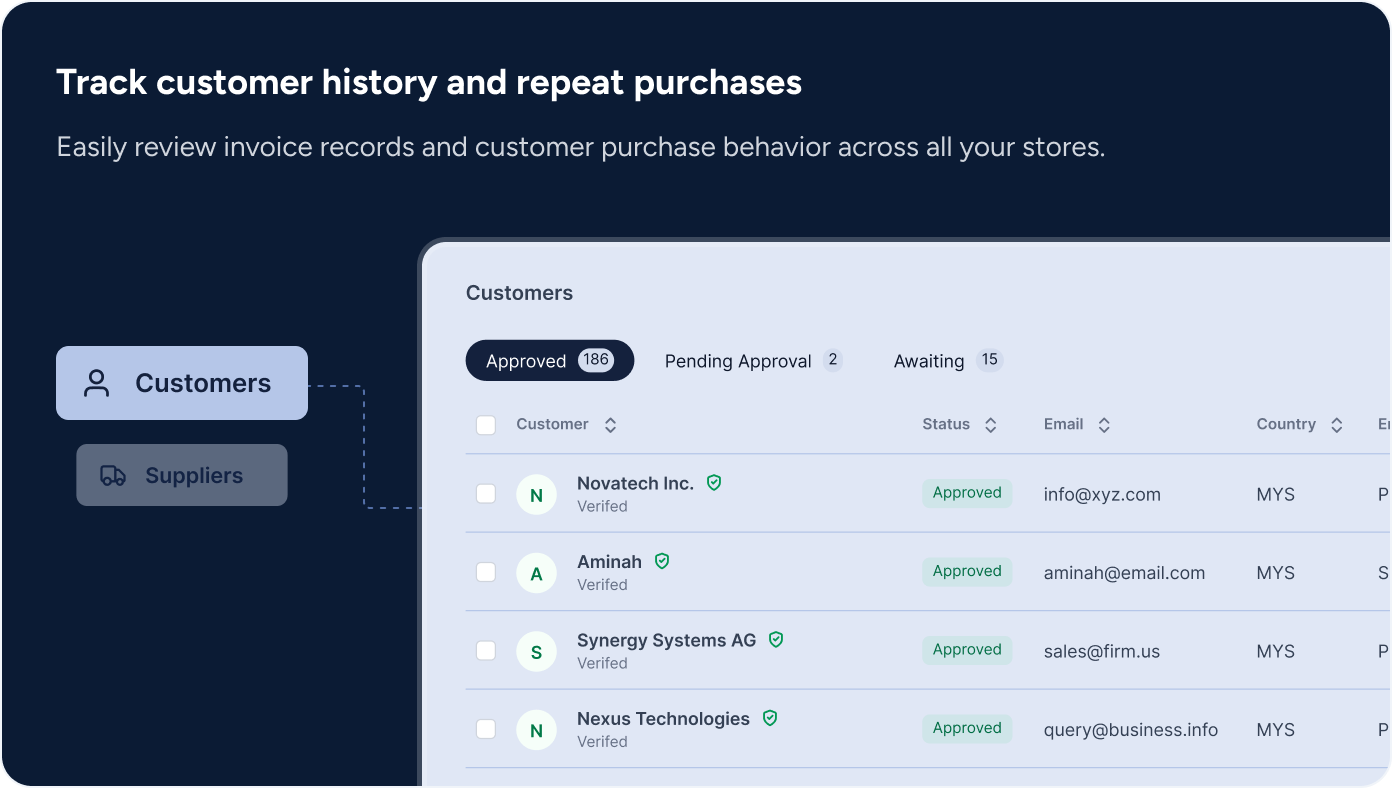The width and height of the screenshot is (1392, 788).
Task: Click the Suppliers button
Action: click(x=182, y=475)
